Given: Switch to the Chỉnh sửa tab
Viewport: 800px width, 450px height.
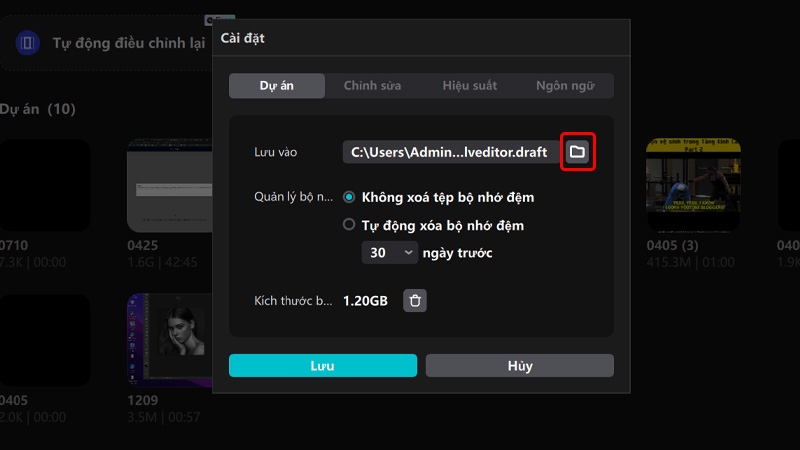Looking at the screenshot, I should (372, 86).
